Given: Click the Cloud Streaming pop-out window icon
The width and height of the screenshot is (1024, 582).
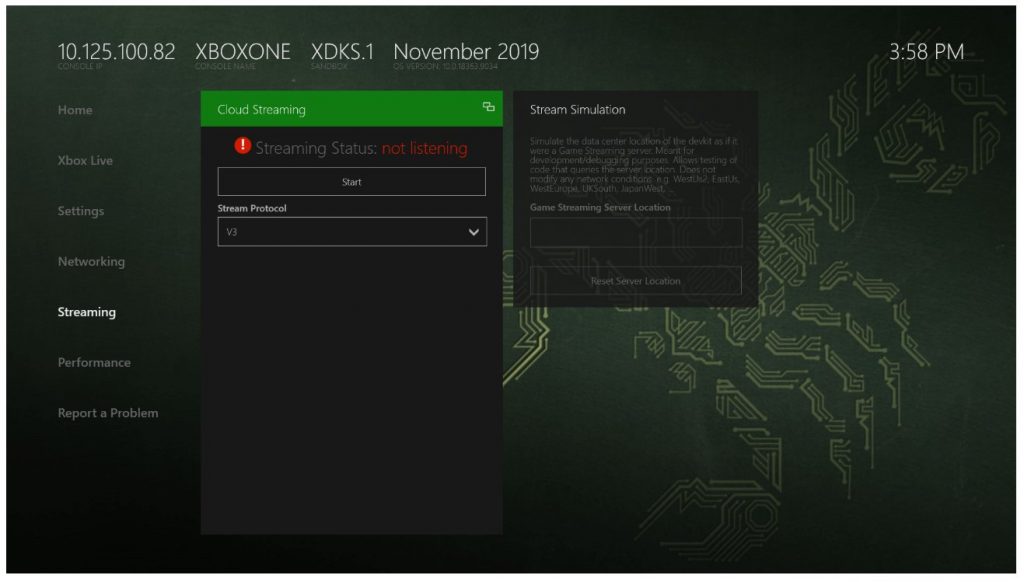Looking at the screenshot, I should (488, 105).
